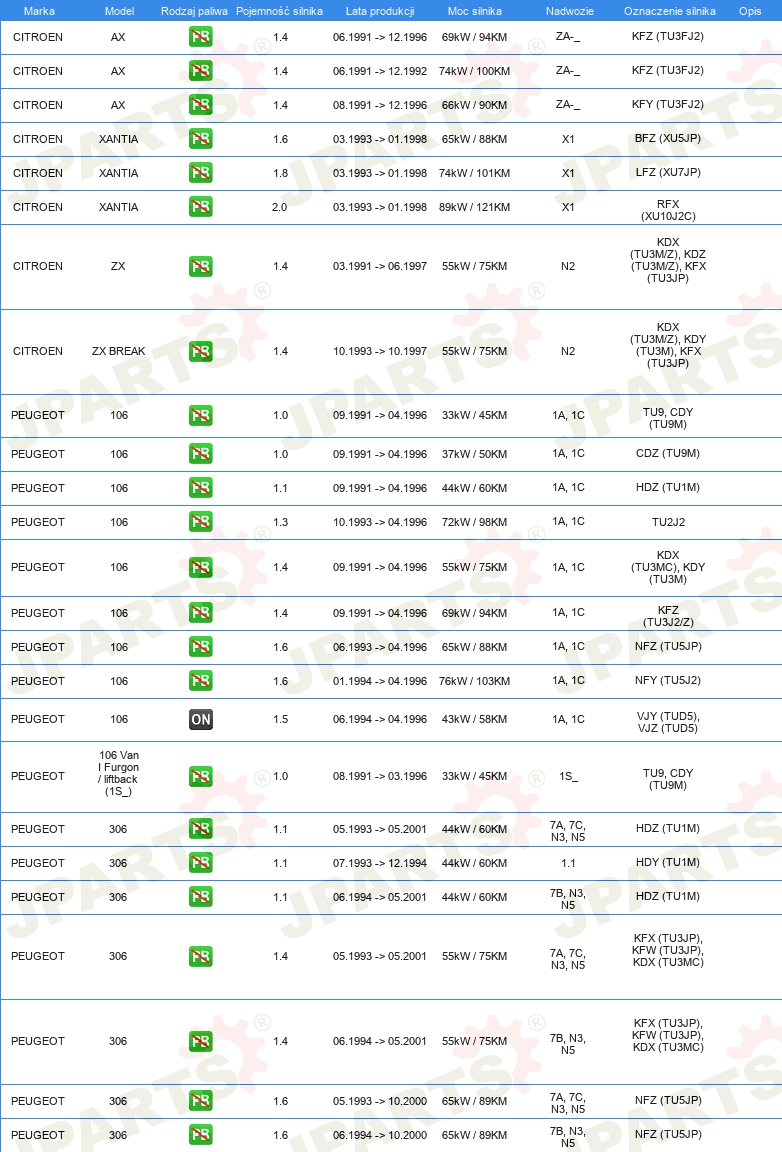
Task: Click power value 89kW / 121KM
Action: pyautogui.click(x=475, y=207)
